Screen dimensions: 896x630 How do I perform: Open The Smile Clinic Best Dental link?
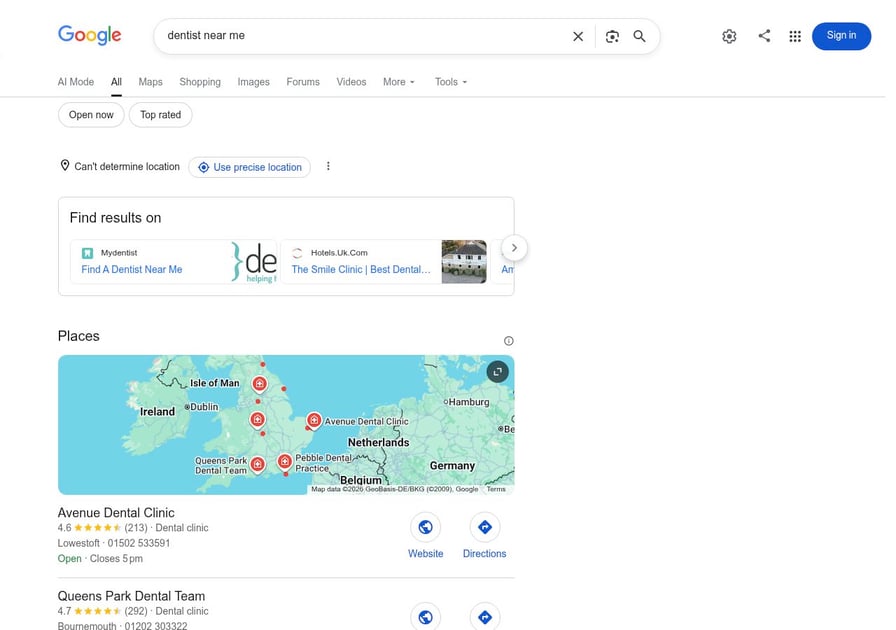point(361,269)
